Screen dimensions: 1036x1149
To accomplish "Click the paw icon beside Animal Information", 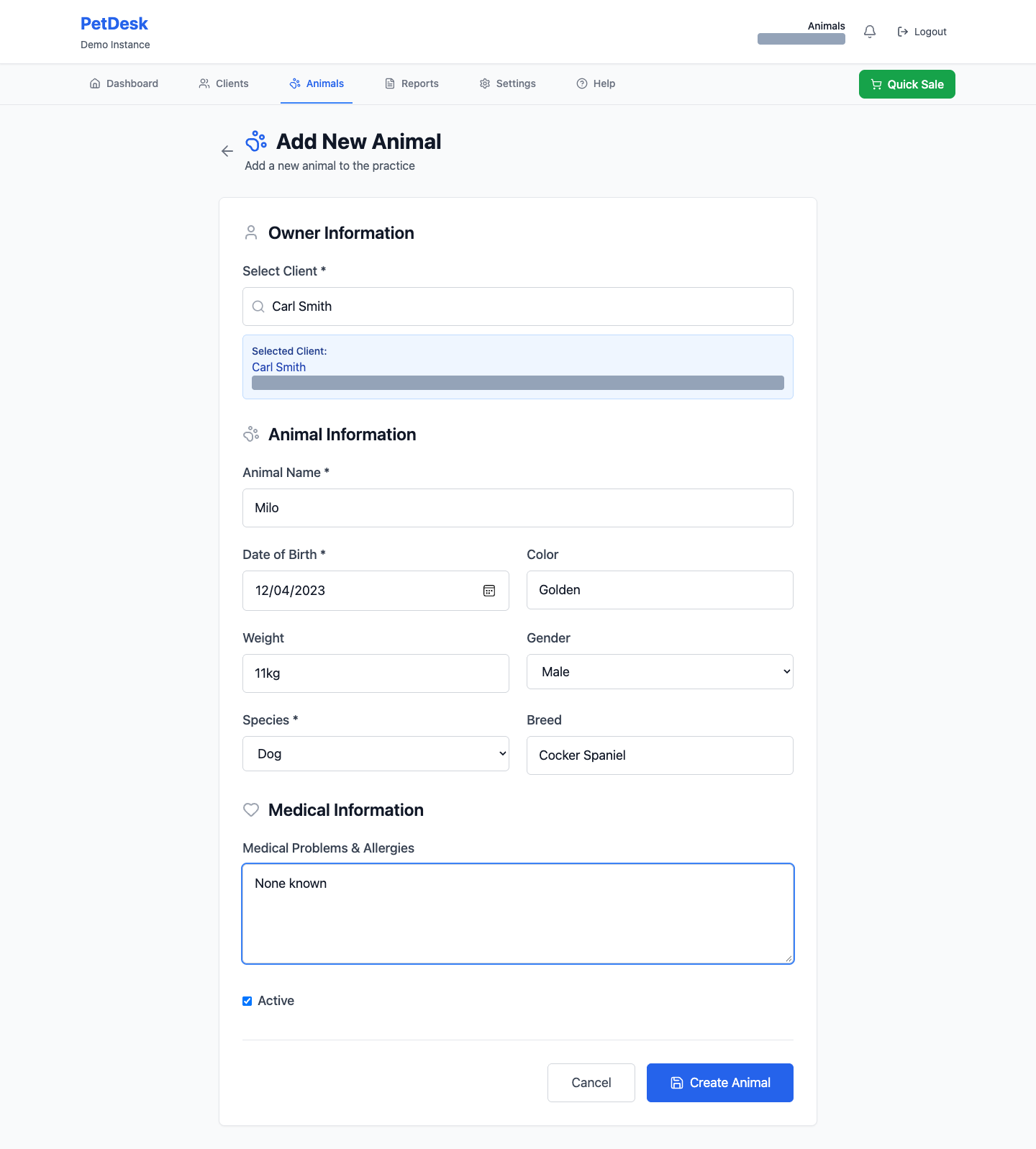I will pyautogui.click(x=251, y=434).
